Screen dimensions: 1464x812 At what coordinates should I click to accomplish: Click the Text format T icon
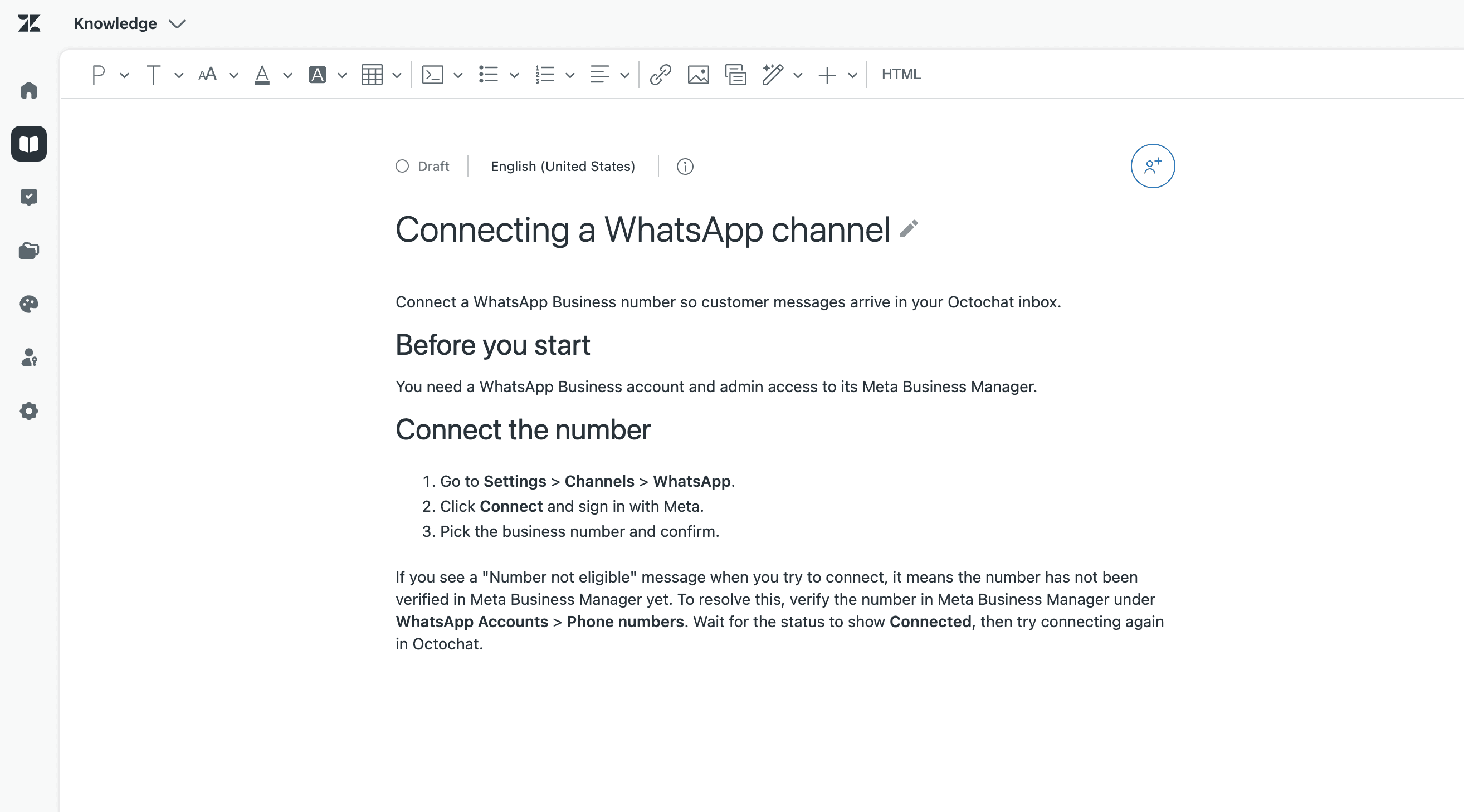click(x=153, y=75)
